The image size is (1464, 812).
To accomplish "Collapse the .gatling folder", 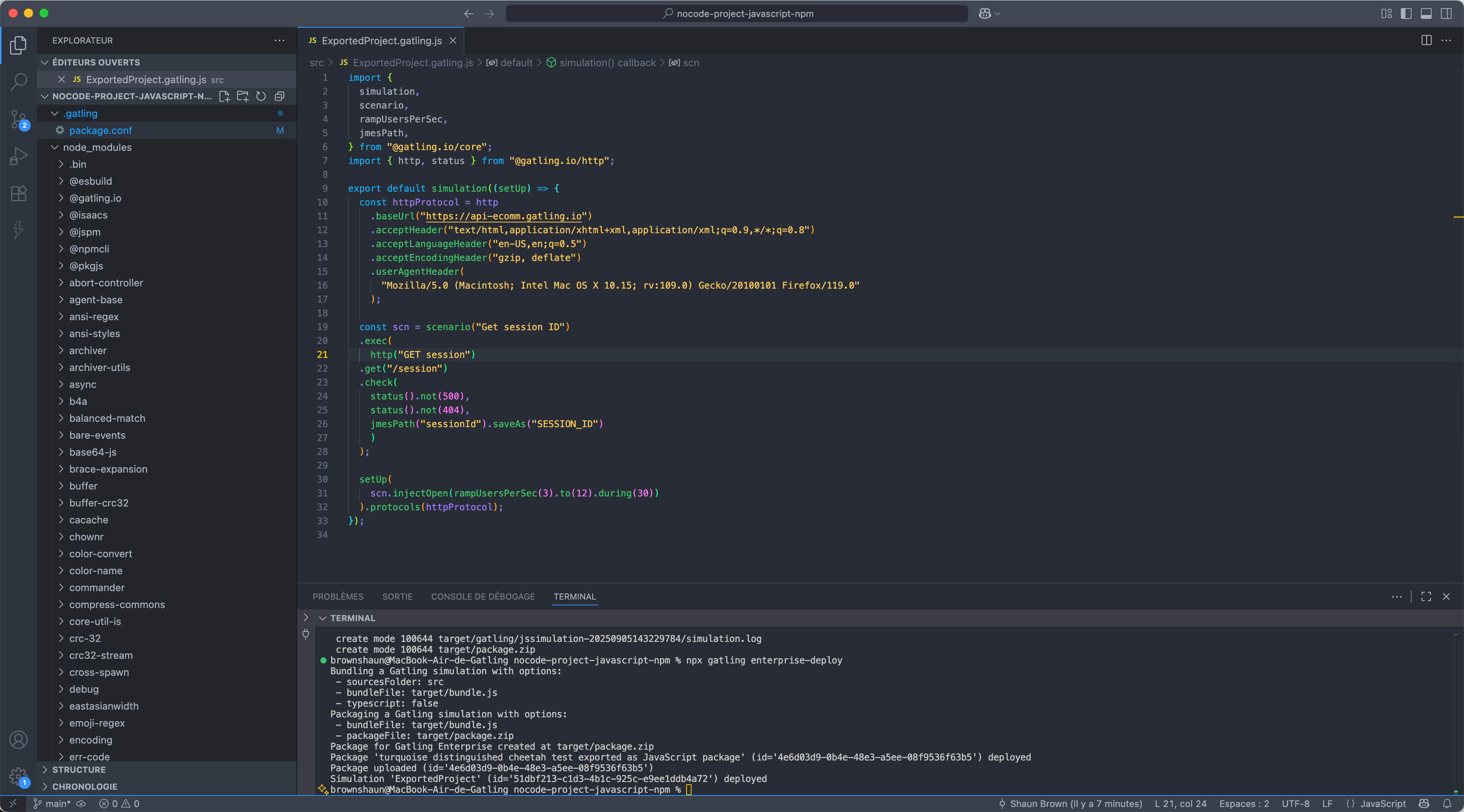I will [166, 114].
